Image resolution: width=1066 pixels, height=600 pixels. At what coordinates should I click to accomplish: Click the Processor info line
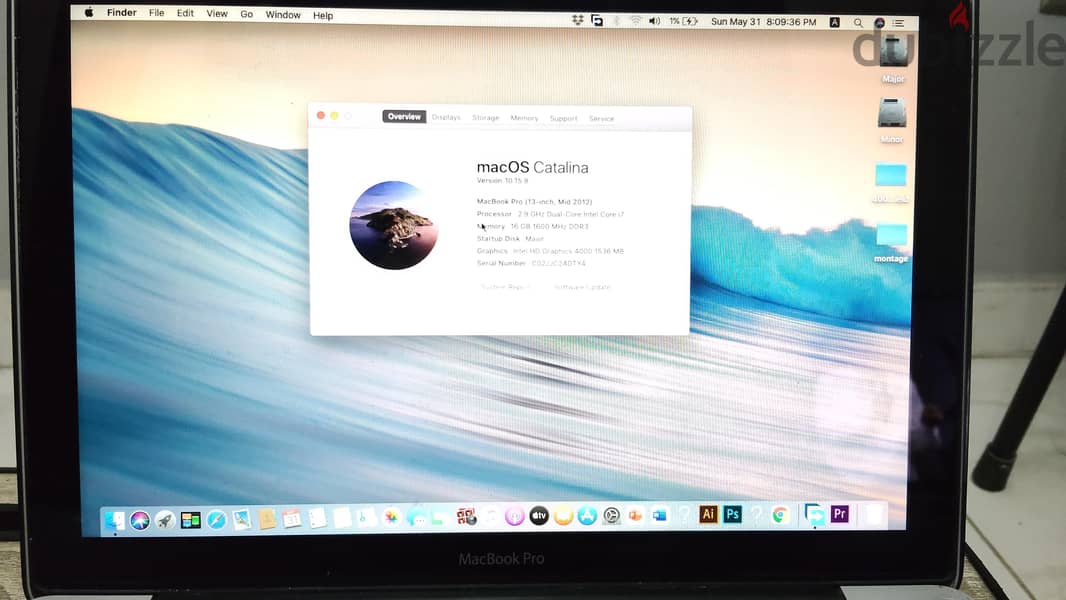[x=550, y=214]
